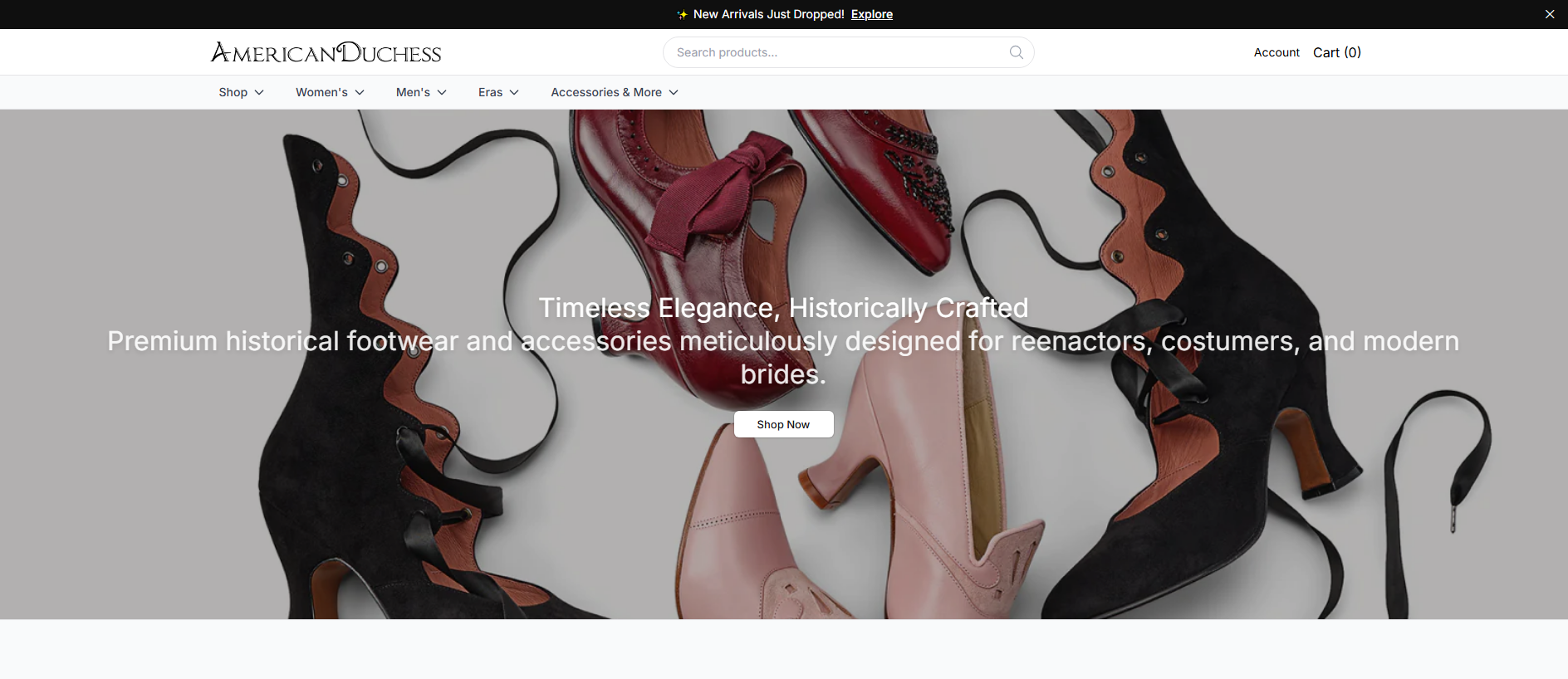Screen dimensions: 1568x679
Task: Focus the Search products field
Action: tap(848, 52)
